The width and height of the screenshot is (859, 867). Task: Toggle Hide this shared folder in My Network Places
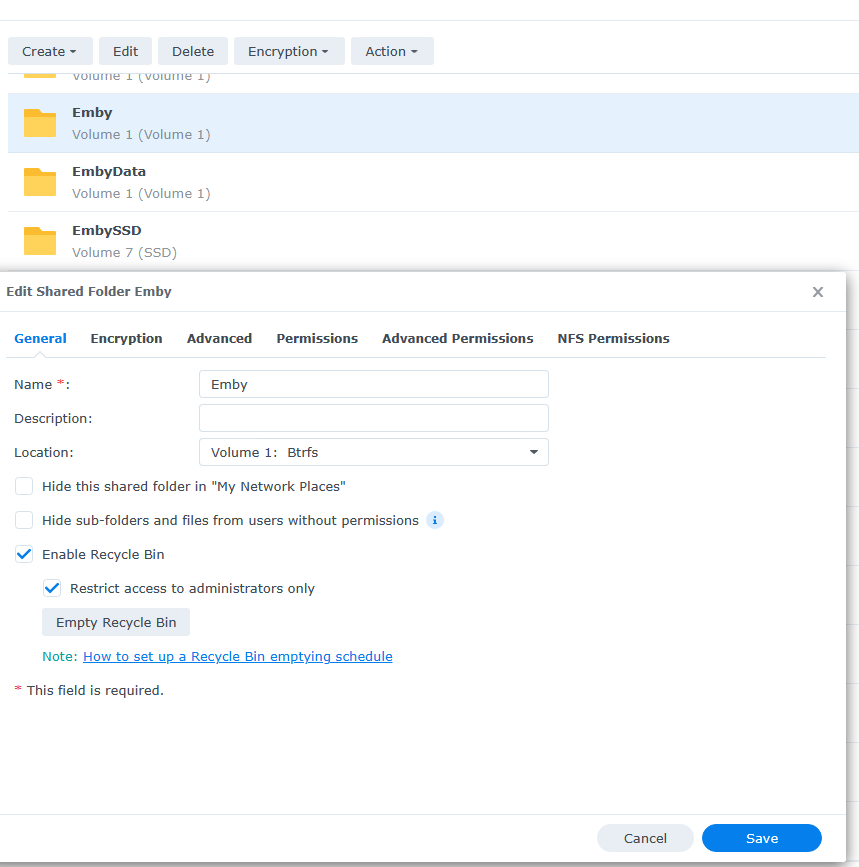pos(24,486)
